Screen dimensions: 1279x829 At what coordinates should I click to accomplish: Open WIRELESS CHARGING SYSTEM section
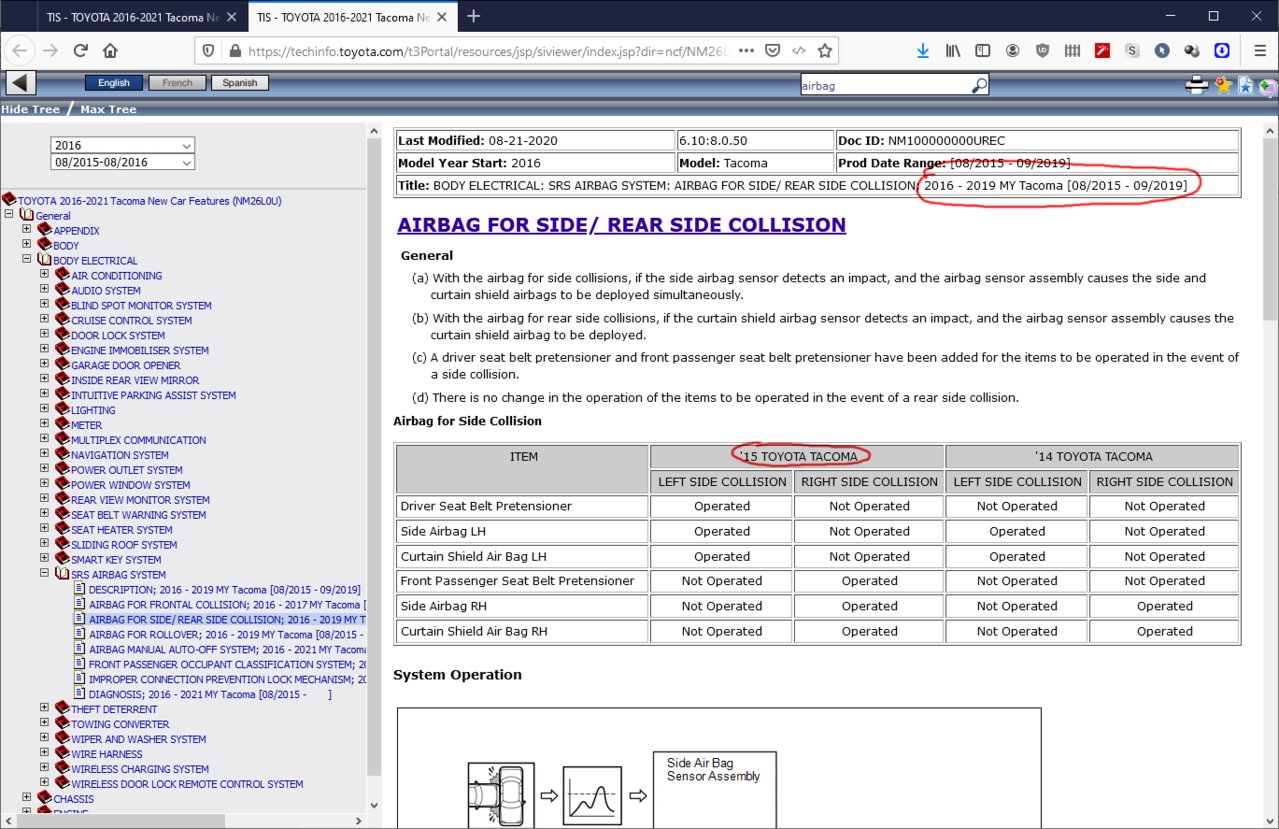point(140,769)
